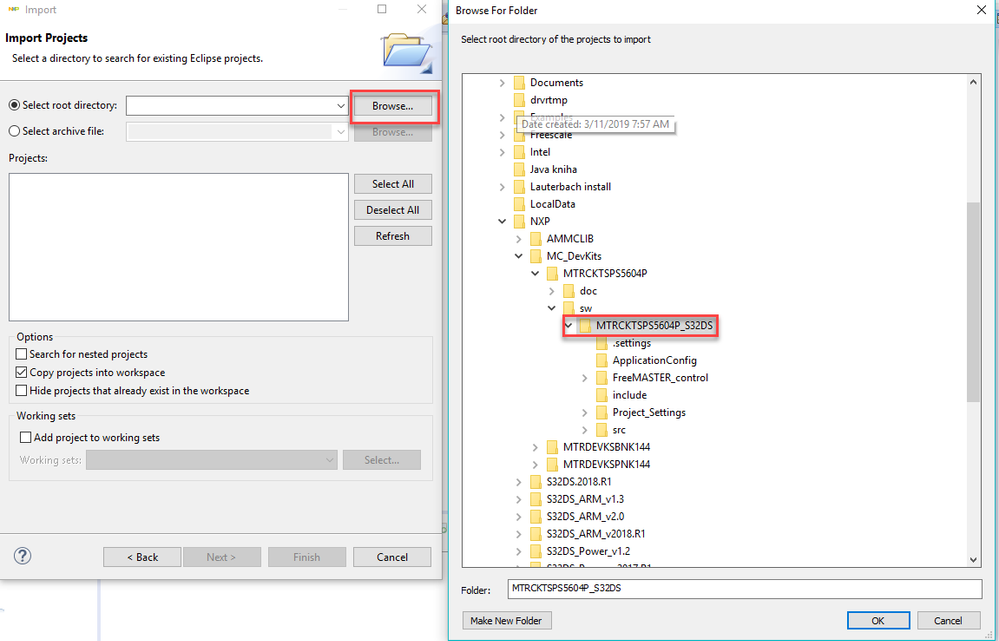Viewport: 999px width, 641px height.
Task: Click the AMMCLIB folder icon
Action: [x=536, y=239]
